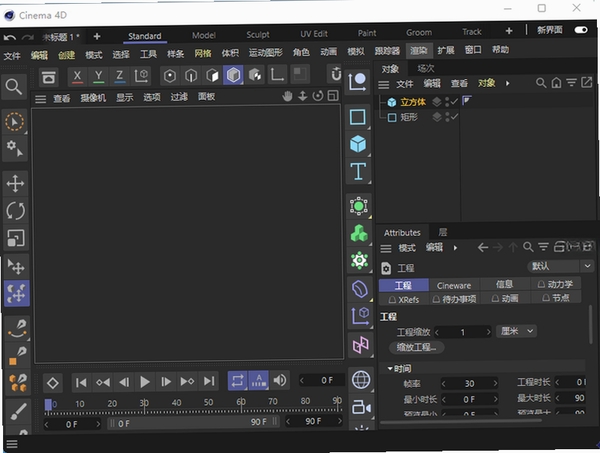The image size is (600, 453).
Task: Toggle the 新界面 switch
Action: (581, 30)
